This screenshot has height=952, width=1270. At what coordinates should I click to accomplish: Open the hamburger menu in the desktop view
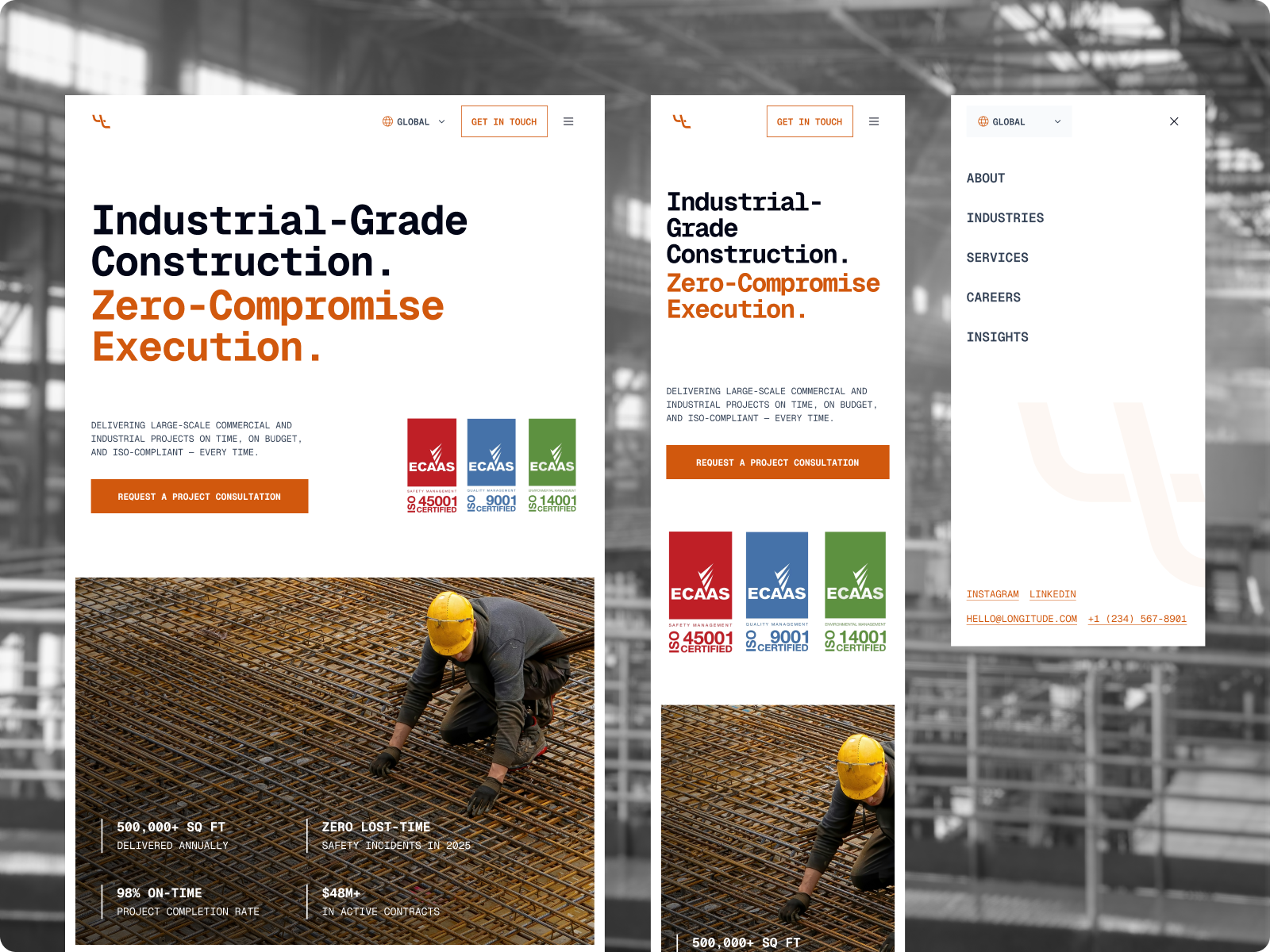tap(568, 121)
